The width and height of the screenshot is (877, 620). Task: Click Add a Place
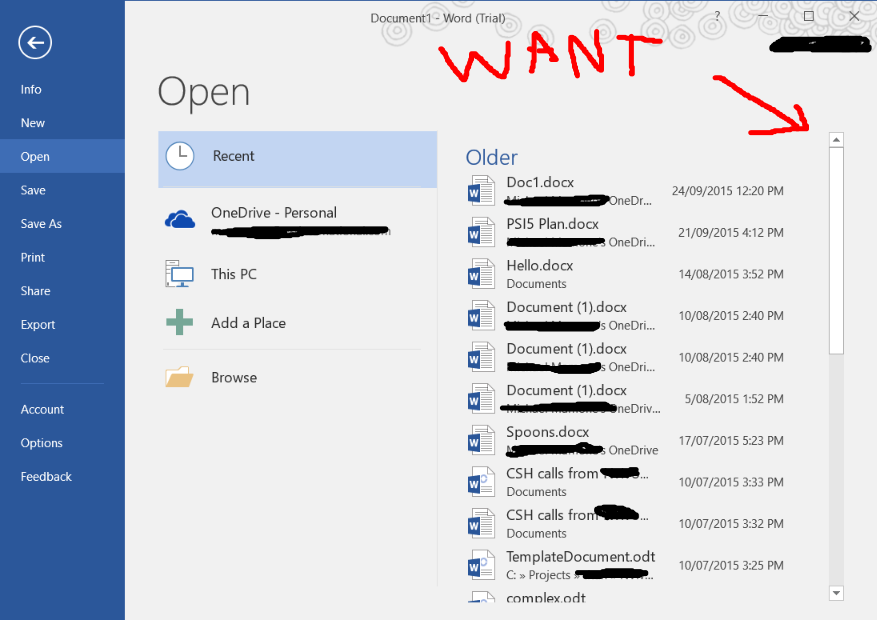click(x=298, y=323)
